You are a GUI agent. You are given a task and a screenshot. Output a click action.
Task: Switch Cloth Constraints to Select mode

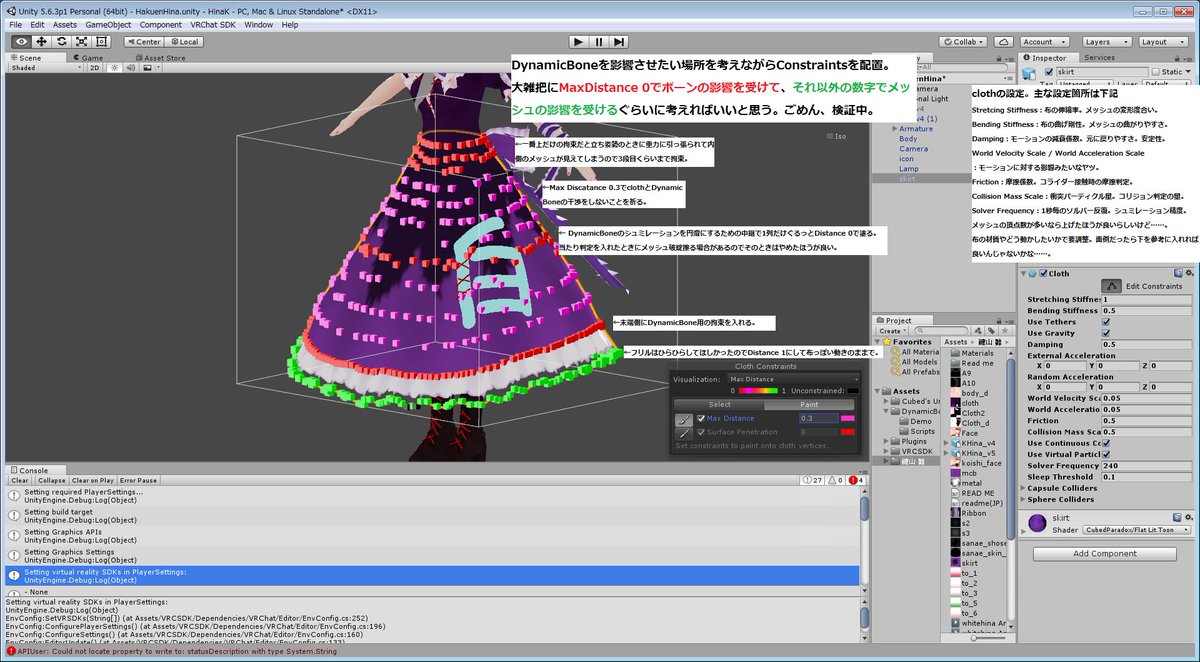pyautogui.click(x=720, y=404)
